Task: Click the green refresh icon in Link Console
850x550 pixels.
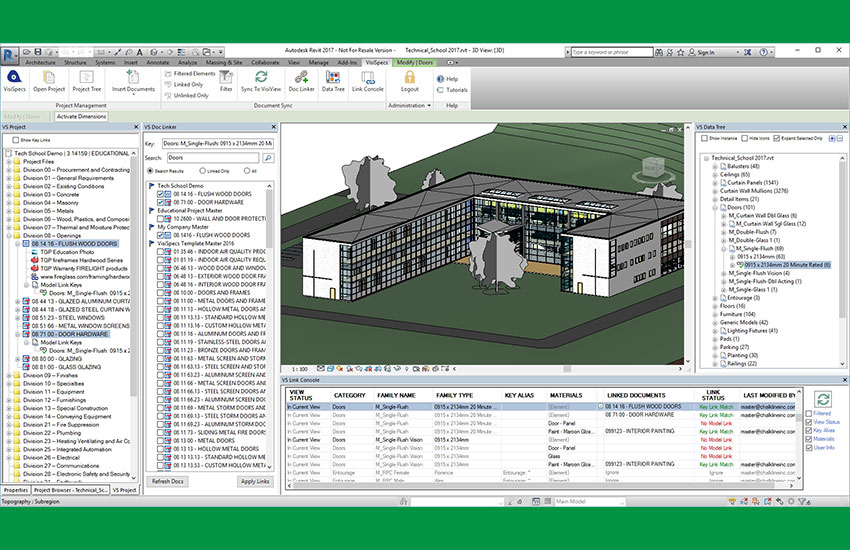Action: click(x=823, y=398)
